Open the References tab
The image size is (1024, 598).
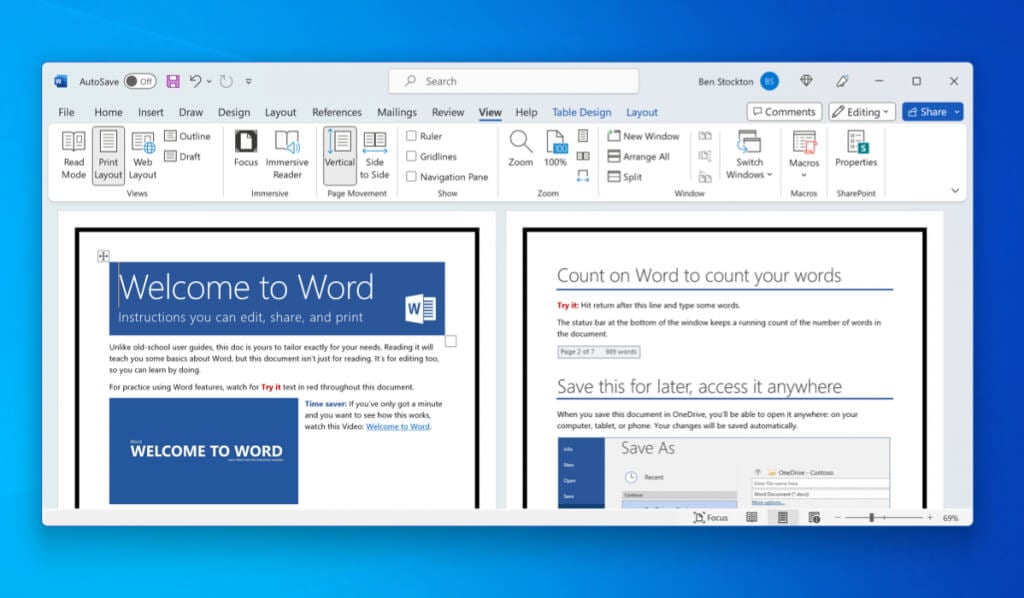tap(336, 112)
